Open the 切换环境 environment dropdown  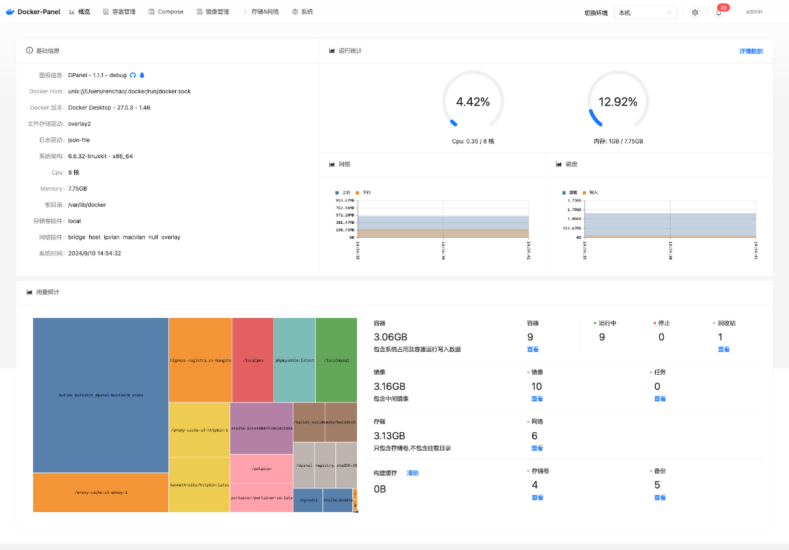click(644, 13)
